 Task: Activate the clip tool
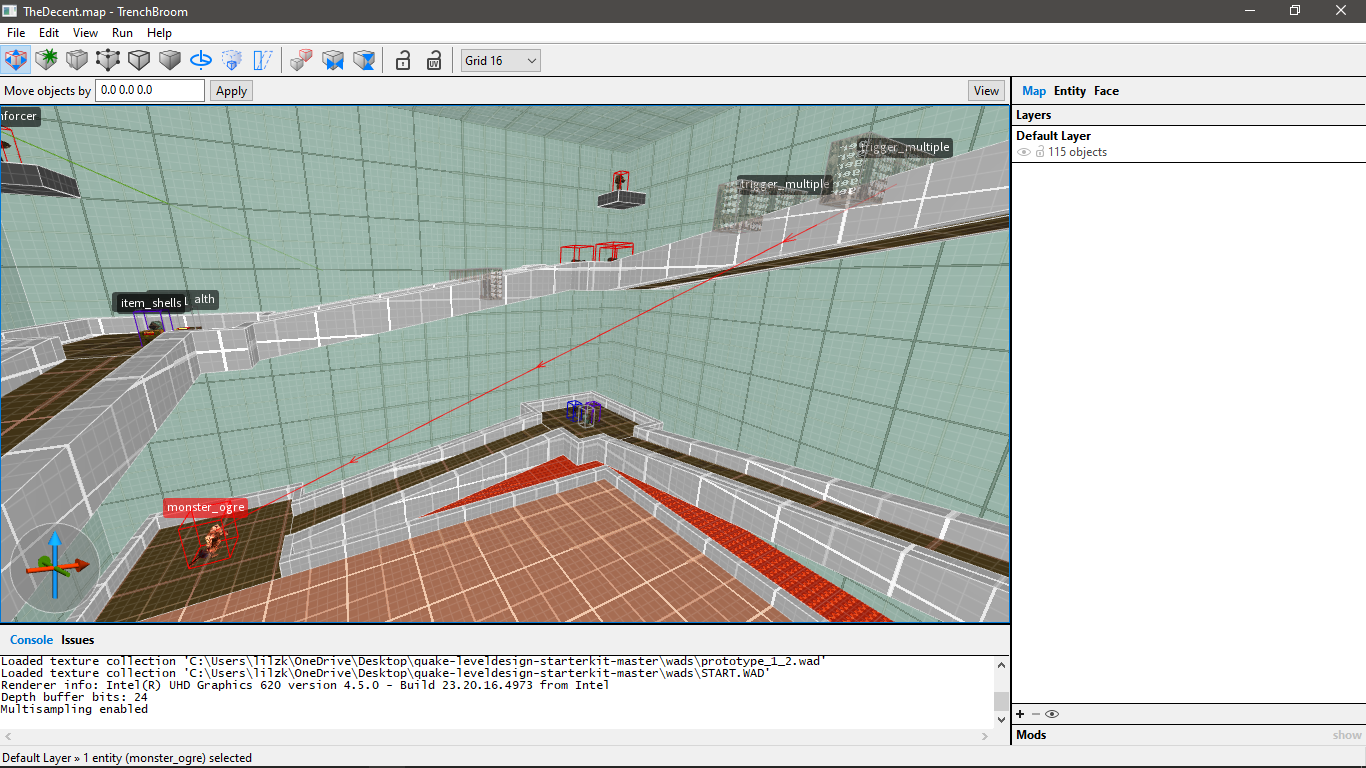[x=77, y=60]
